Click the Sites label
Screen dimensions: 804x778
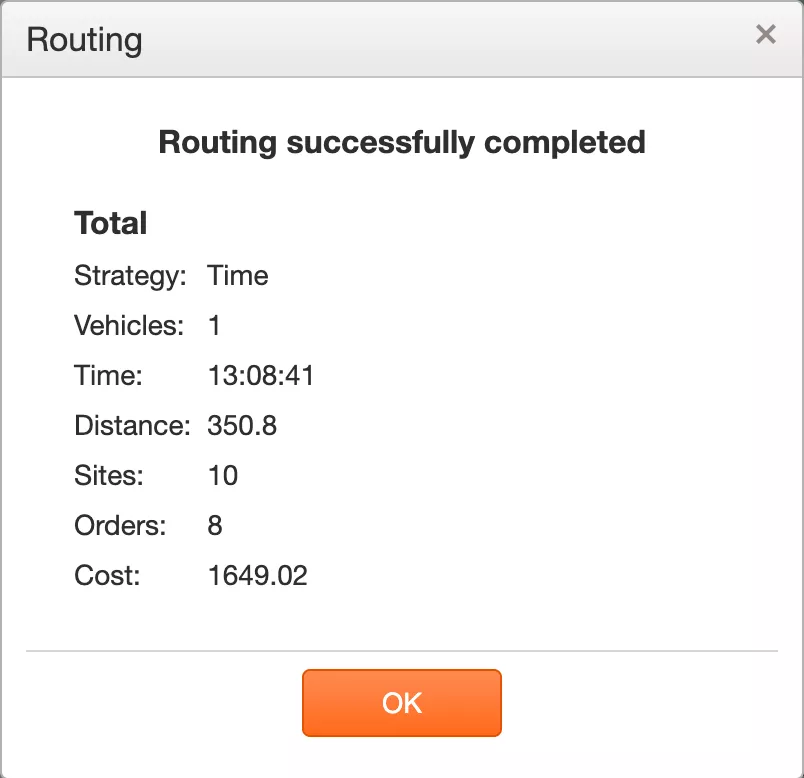coord(109,475)
